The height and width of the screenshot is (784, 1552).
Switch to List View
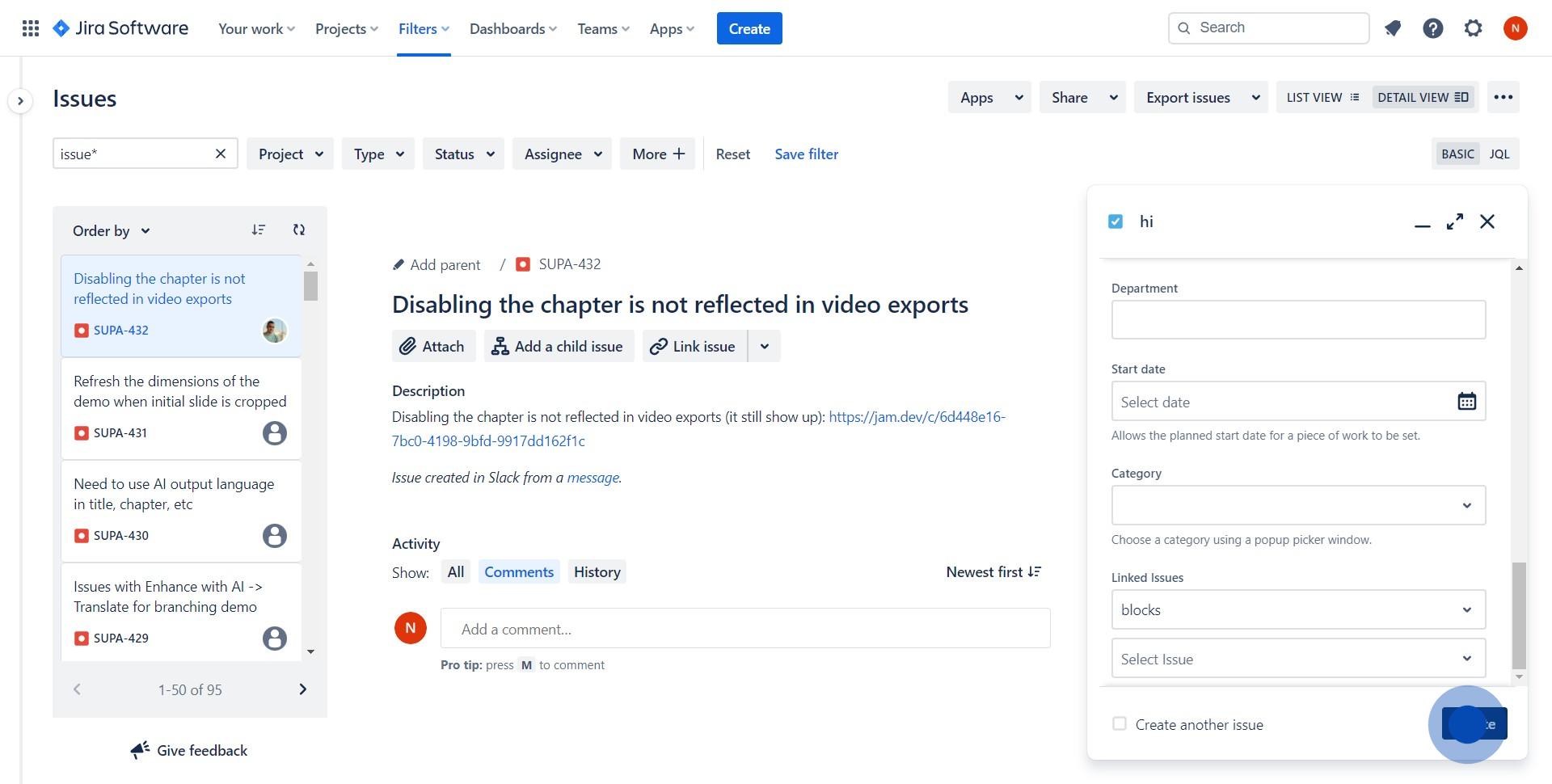(x=1322, y=98)
